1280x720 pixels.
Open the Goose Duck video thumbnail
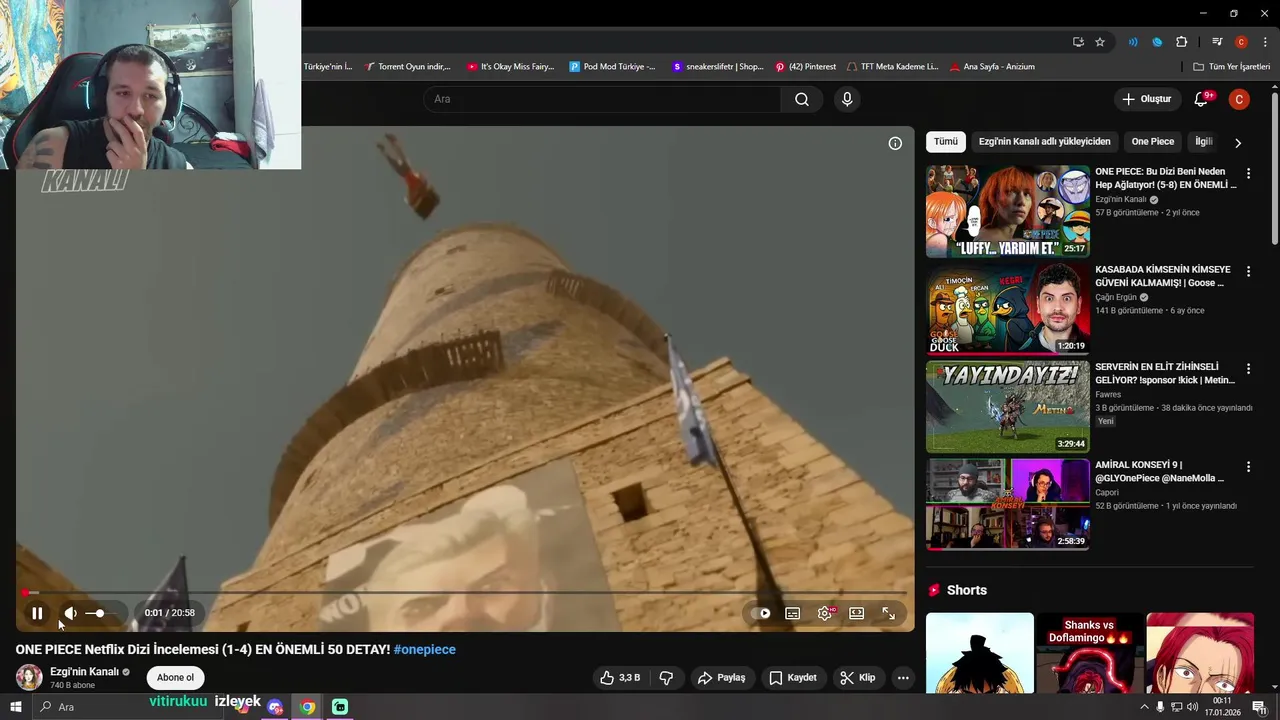[1008, 309]
